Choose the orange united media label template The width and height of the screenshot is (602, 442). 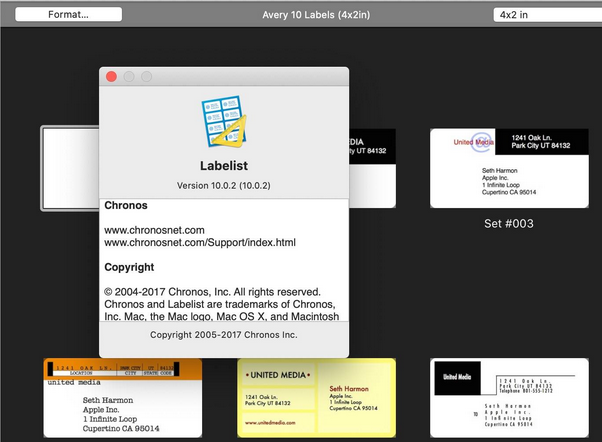coord(123,398)
